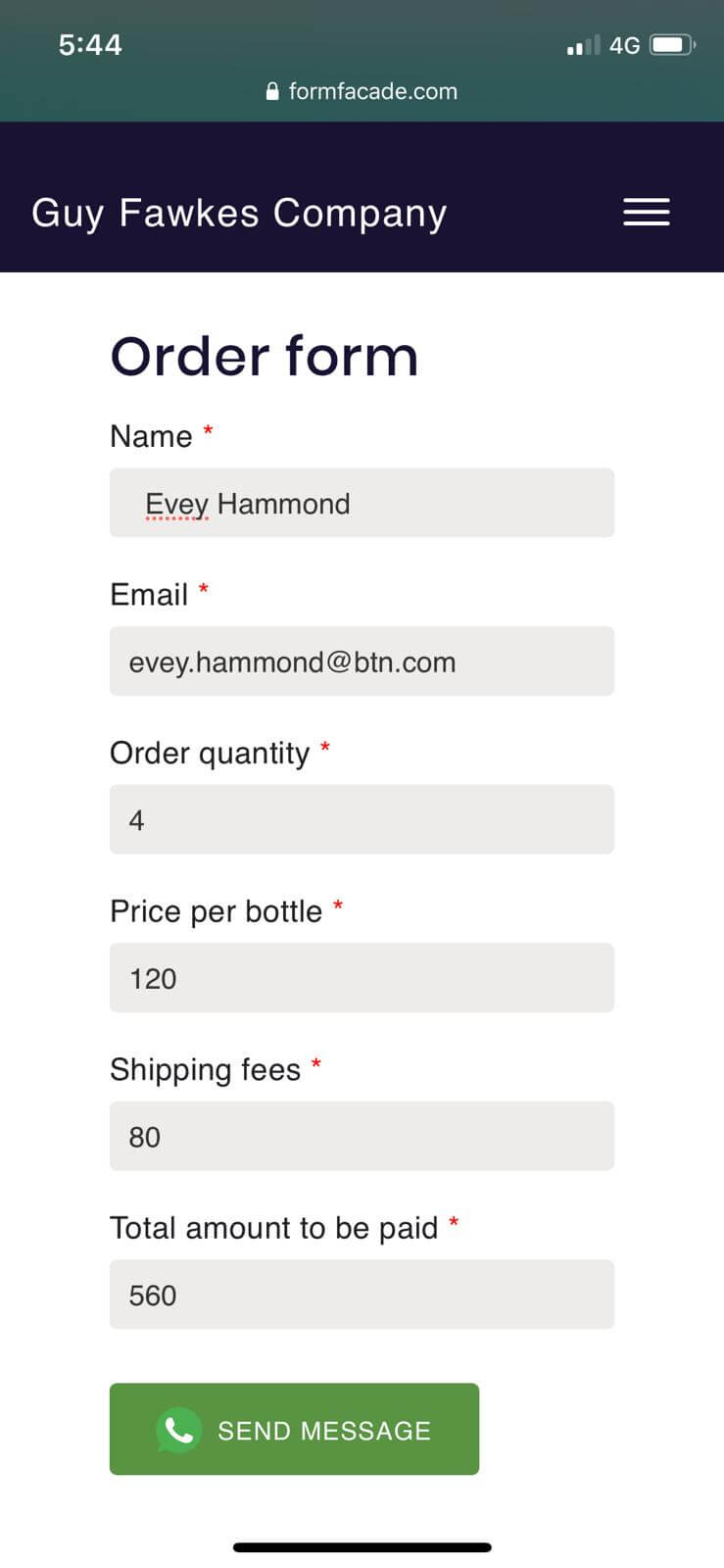Select the Order quantity field showing 4
Viewport: 724px width, 1568px height.
(x=362, y=819)
